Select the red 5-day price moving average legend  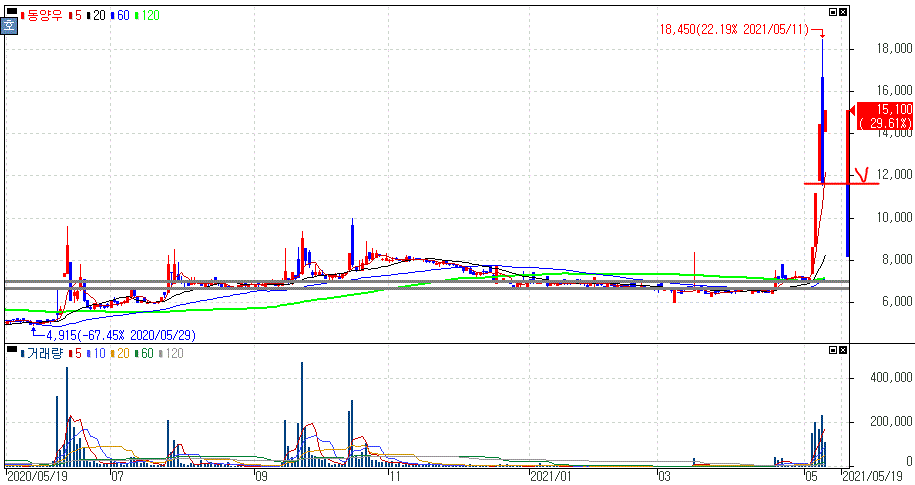tap(75, 16)
